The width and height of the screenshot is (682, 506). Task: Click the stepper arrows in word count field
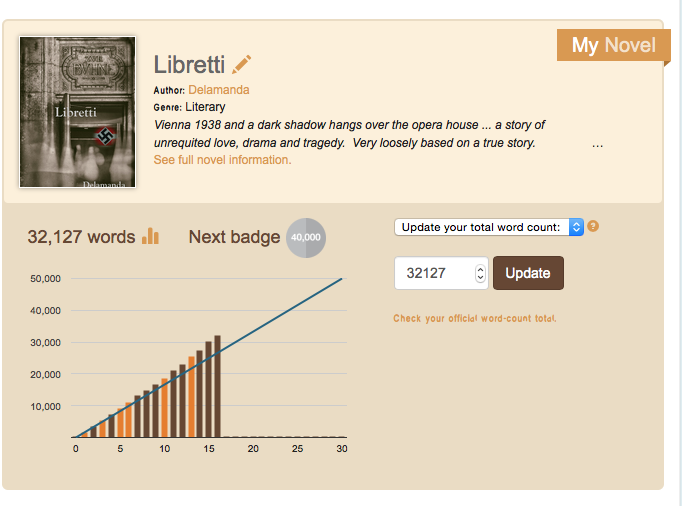480,273
